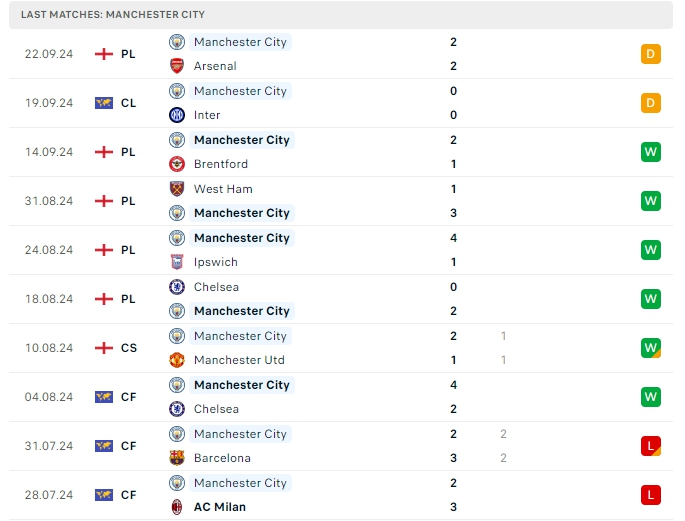Click the England flag on 22.09.24 row

[104, 54]
